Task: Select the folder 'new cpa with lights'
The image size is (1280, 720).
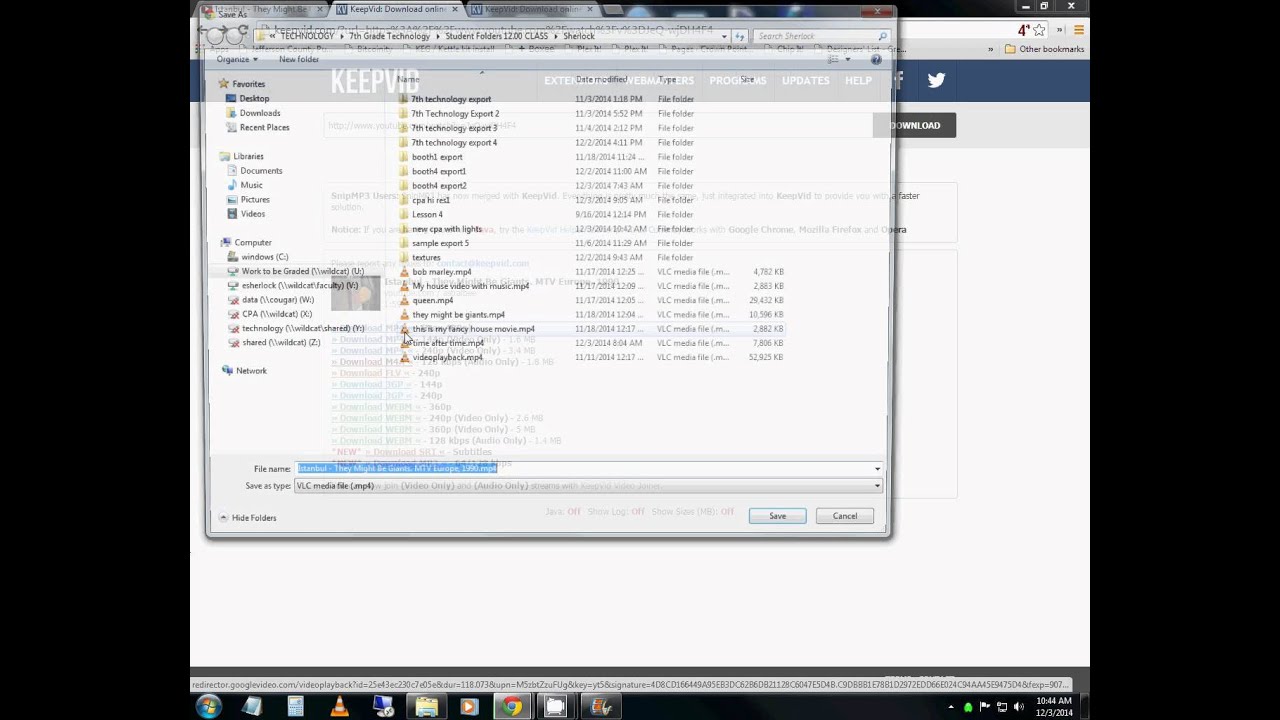Action: (447, 229)
